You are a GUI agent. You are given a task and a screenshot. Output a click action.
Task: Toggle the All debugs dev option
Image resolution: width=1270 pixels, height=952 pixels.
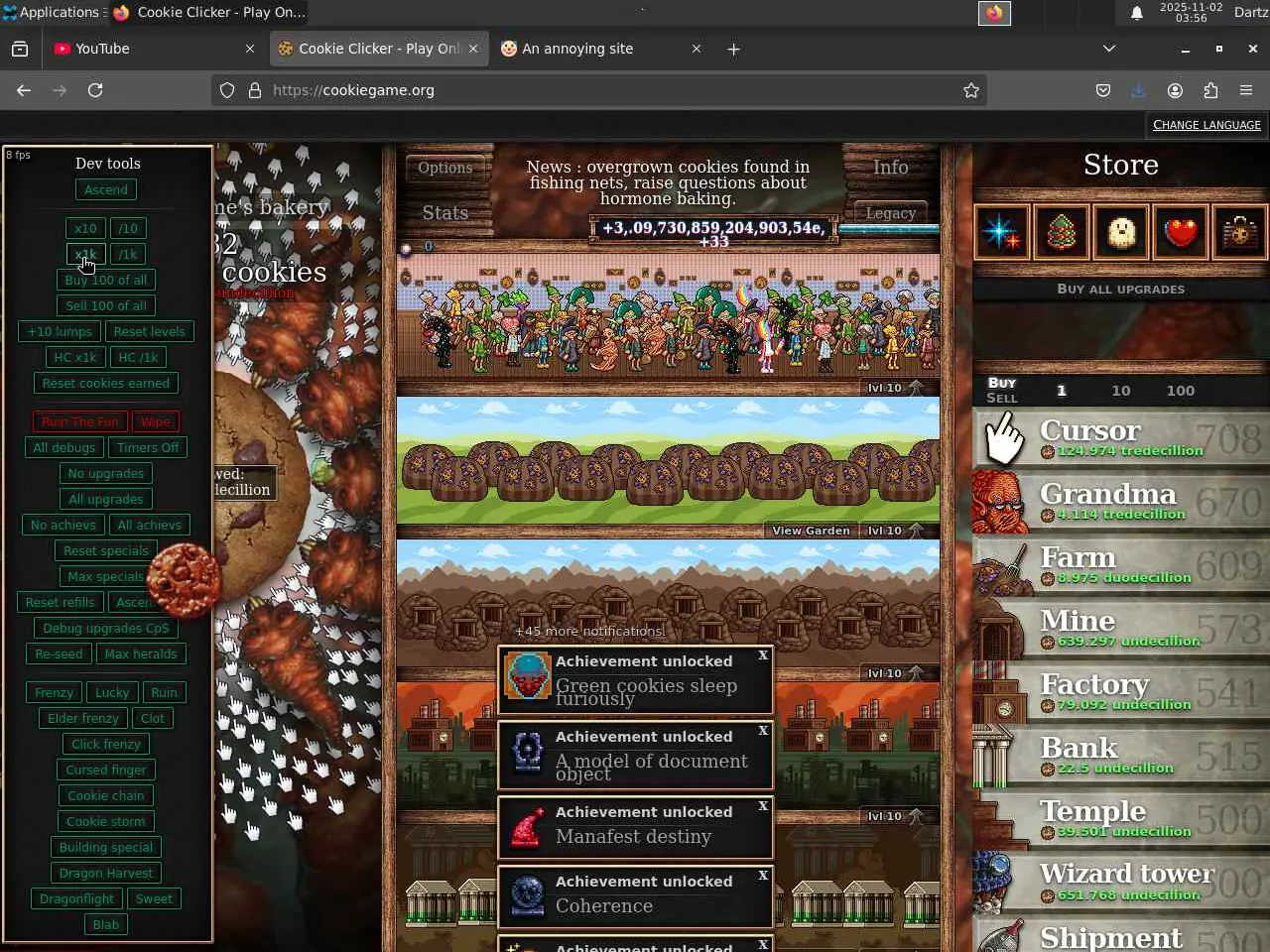(x=64, y=447)
